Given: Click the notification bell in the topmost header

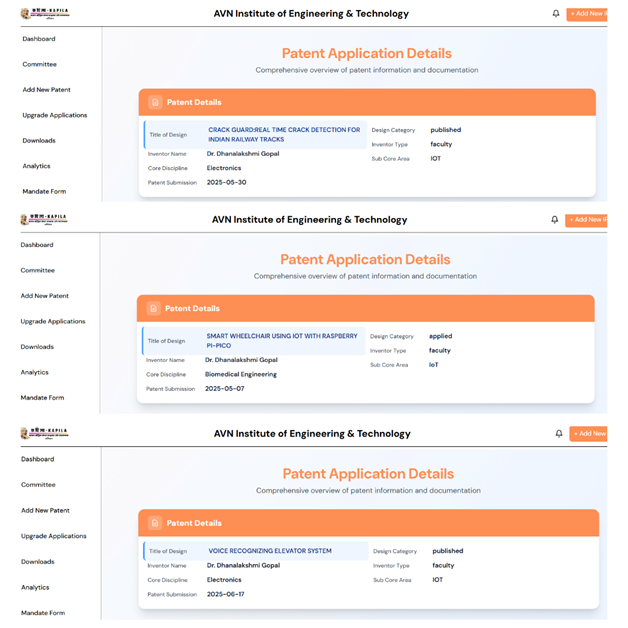Looking at the screenshot, I should click(556, 14).
